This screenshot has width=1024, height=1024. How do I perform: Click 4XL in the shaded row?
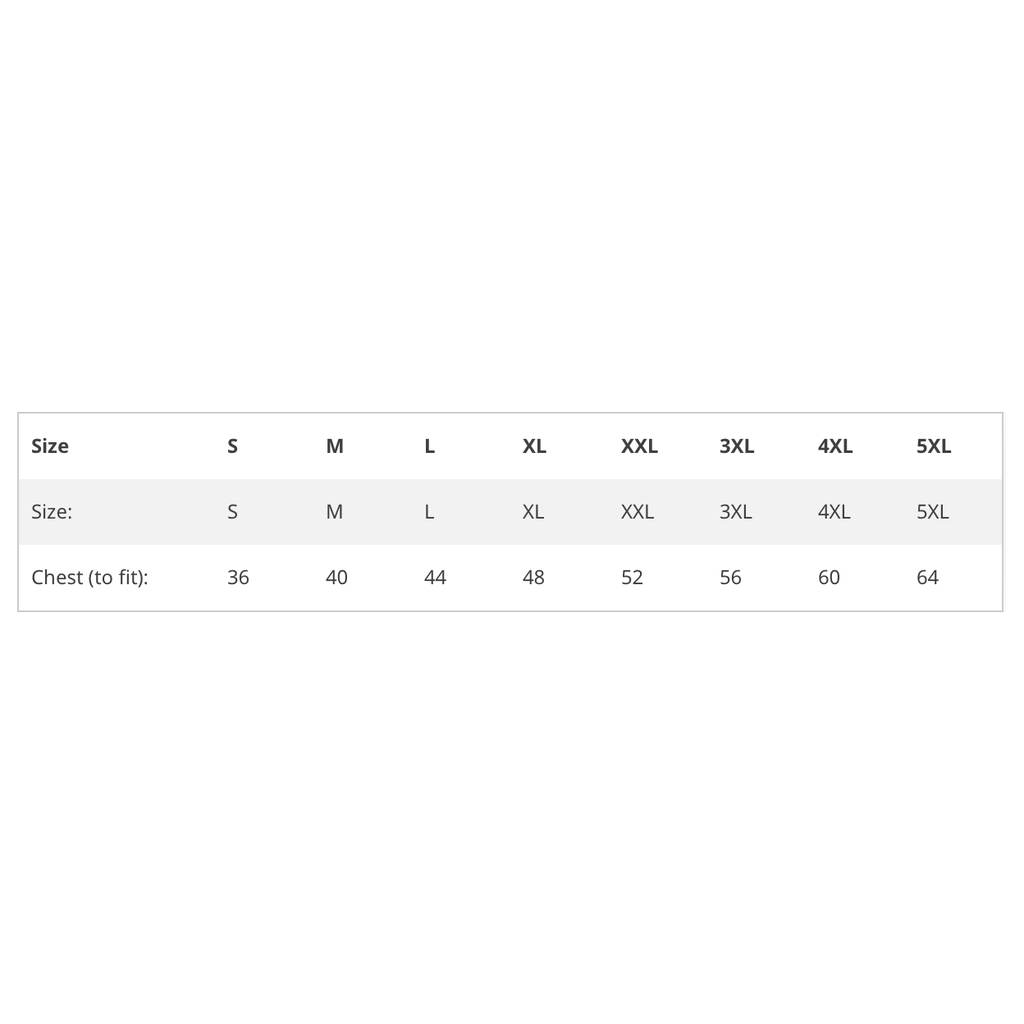834,512
